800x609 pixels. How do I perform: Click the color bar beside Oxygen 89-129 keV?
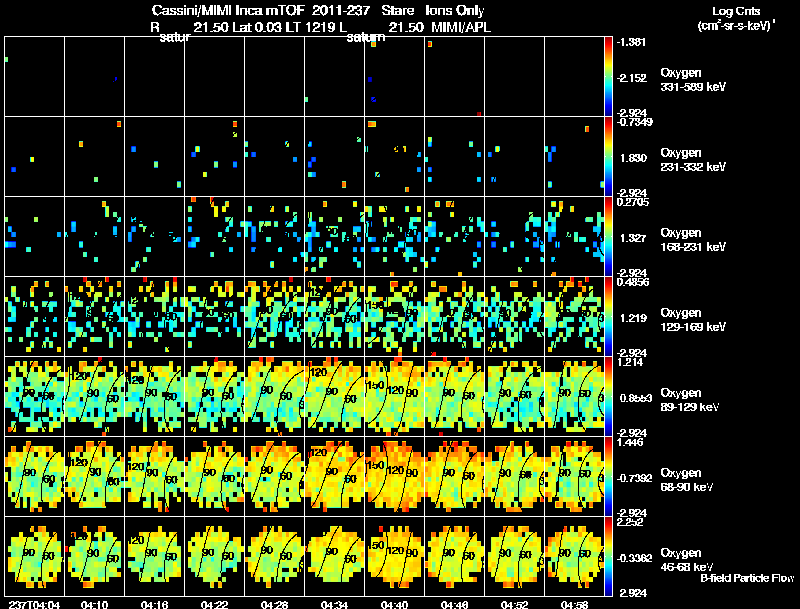pos(608,396)
